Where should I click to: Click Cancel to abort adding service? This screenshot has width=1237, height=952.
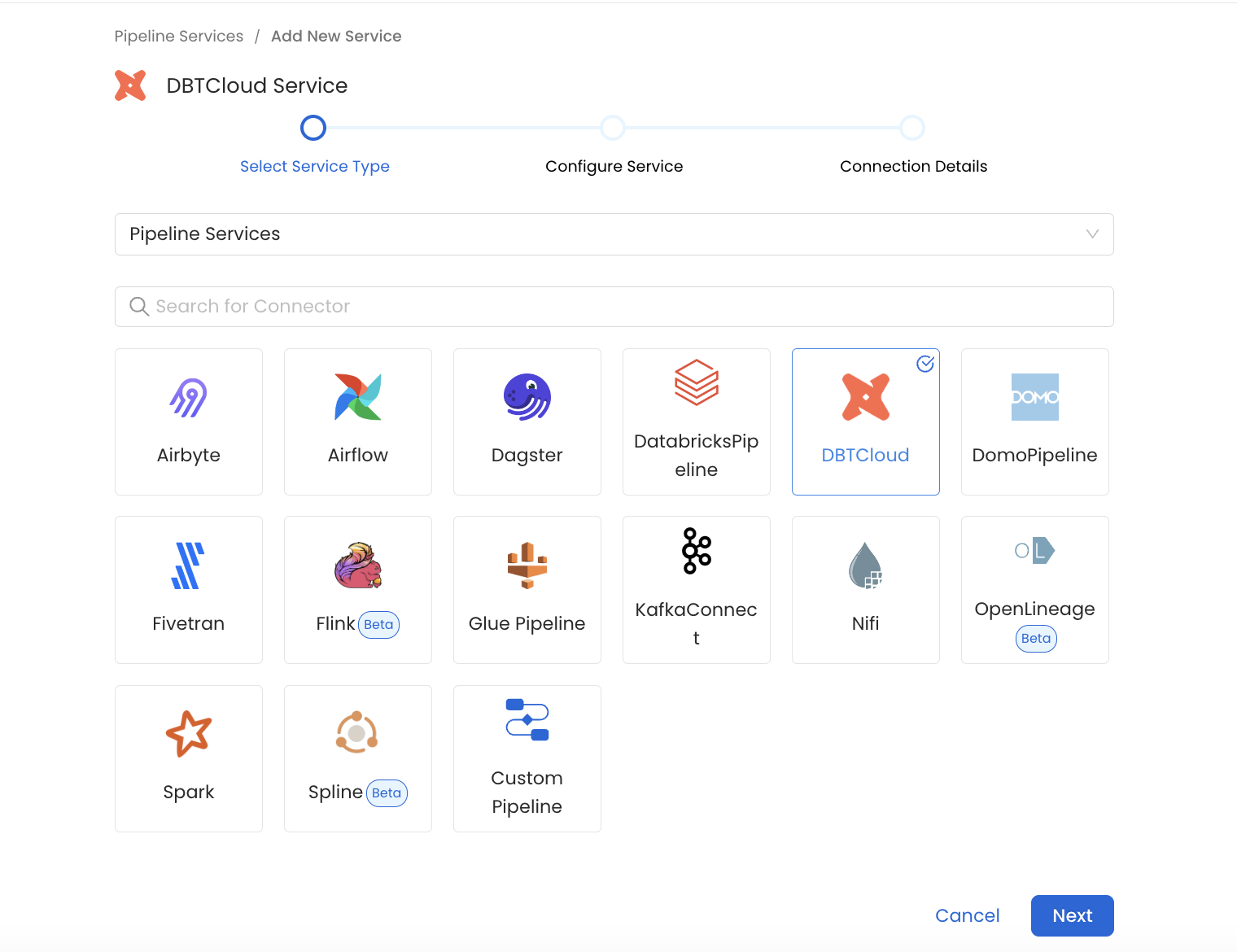click(x=967, y=915)
